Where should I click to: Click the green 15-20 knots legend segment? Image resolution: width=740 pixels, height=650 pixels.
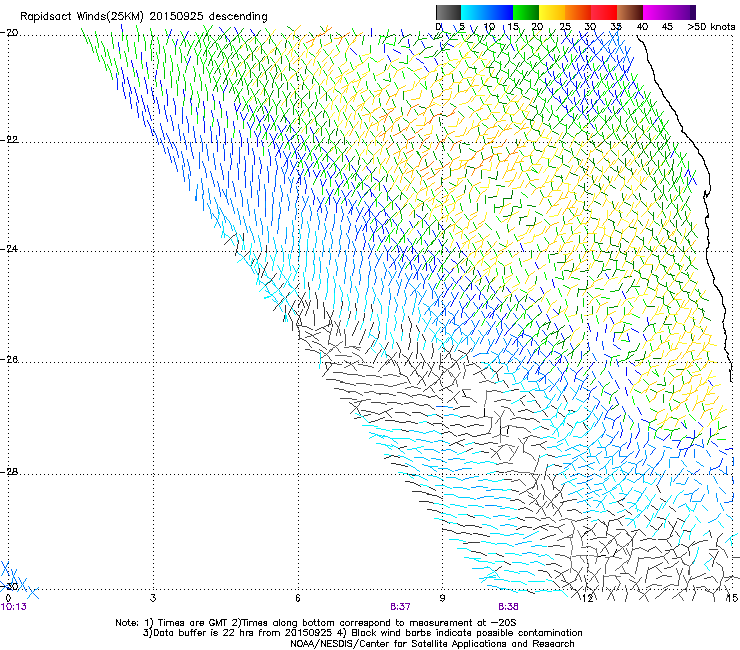(x=526, y=12)
